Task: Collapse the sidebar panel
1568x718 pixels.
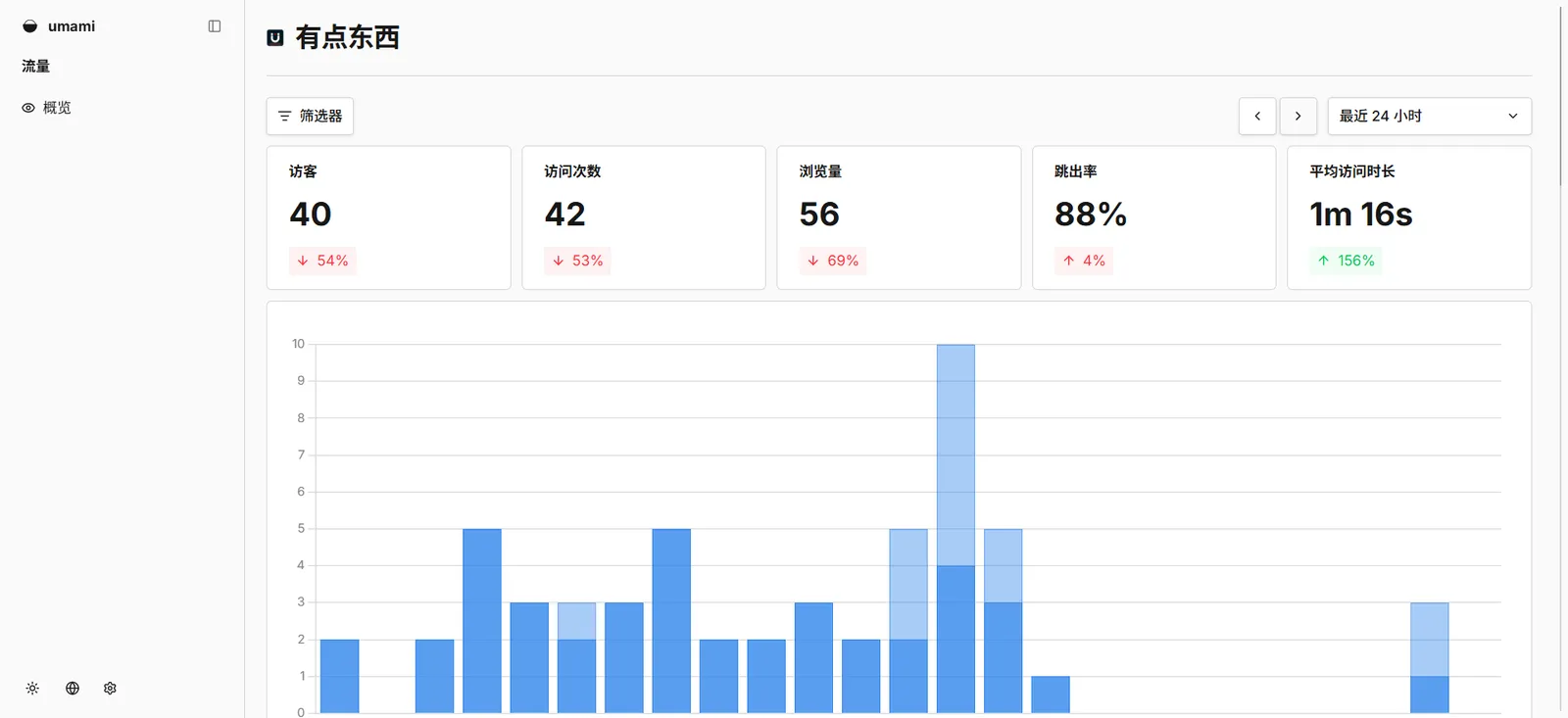Action: click(x=215, y=26)
